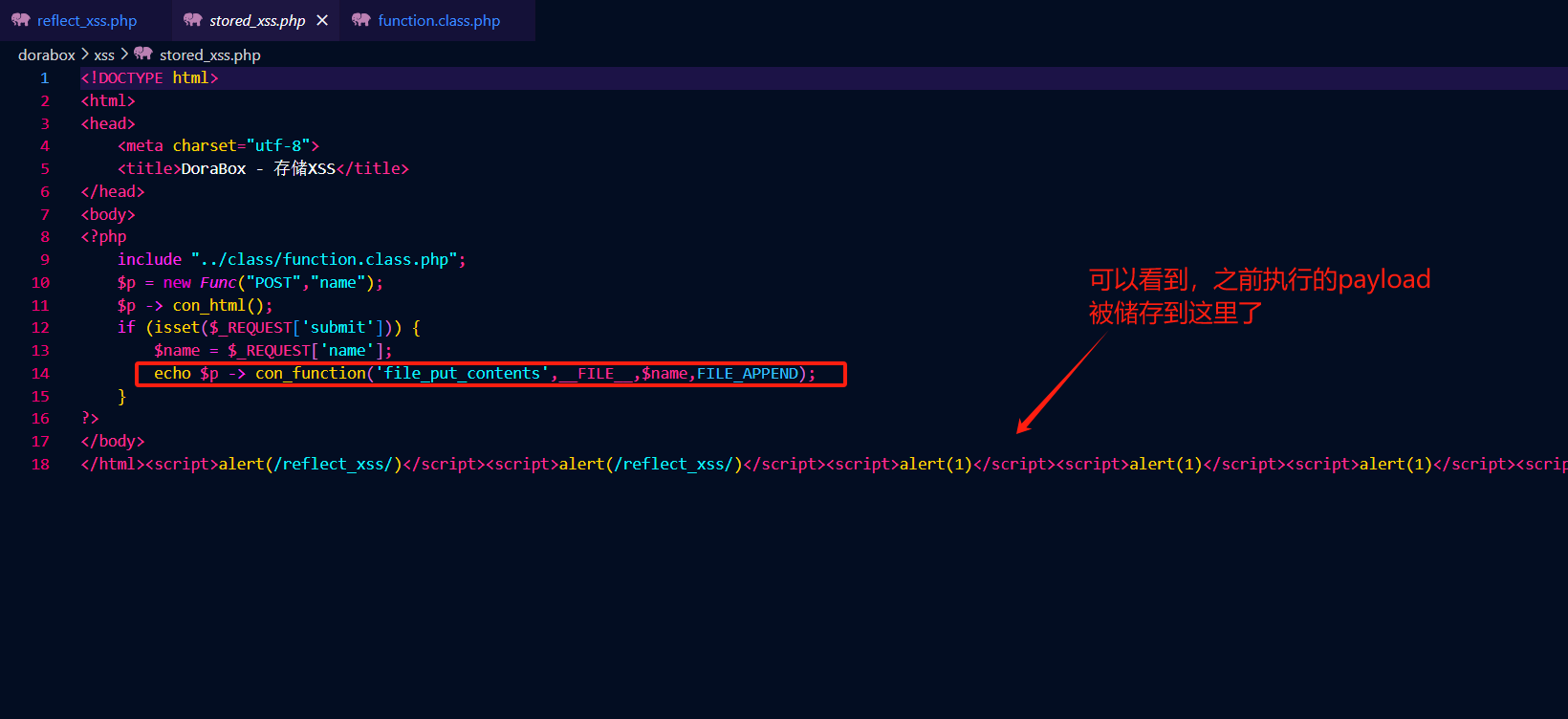Click the </html> tag on line 18
Image resolution: width=1568 pixels, height=719 pixels.
pos(113,465)
